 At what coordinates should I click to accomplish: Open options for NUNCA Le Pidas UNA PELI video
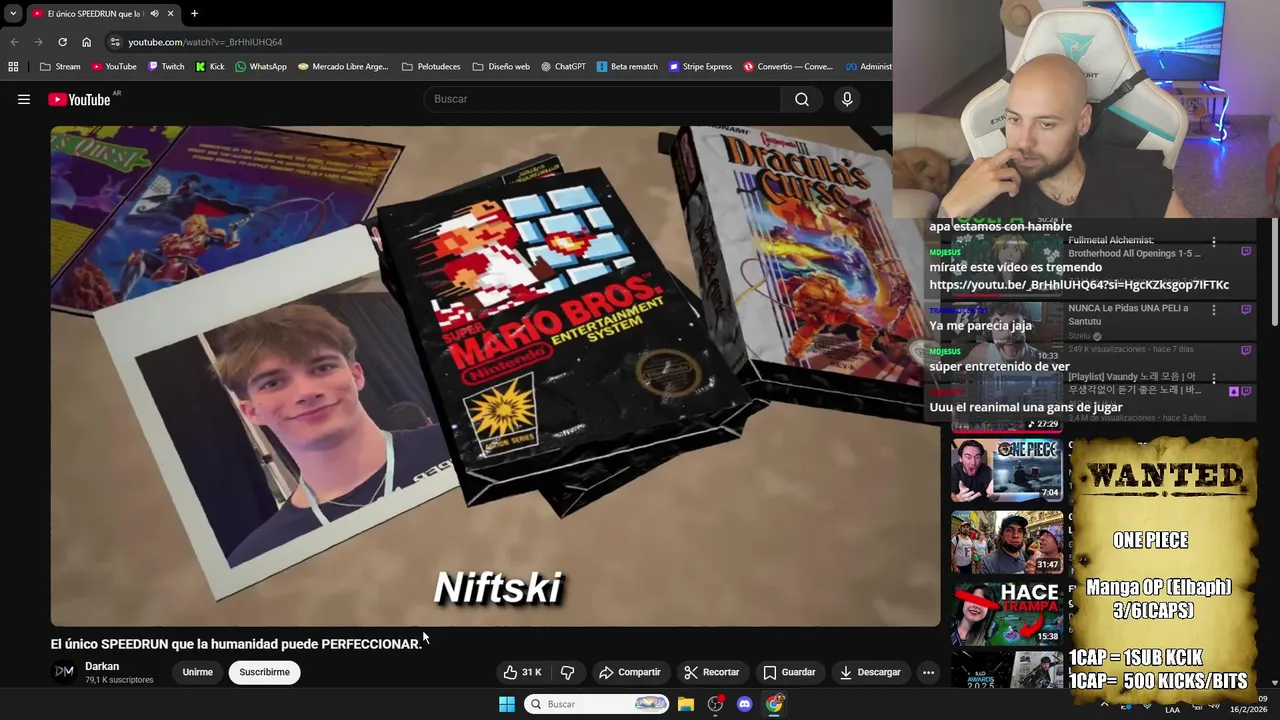click(1213, 310)
